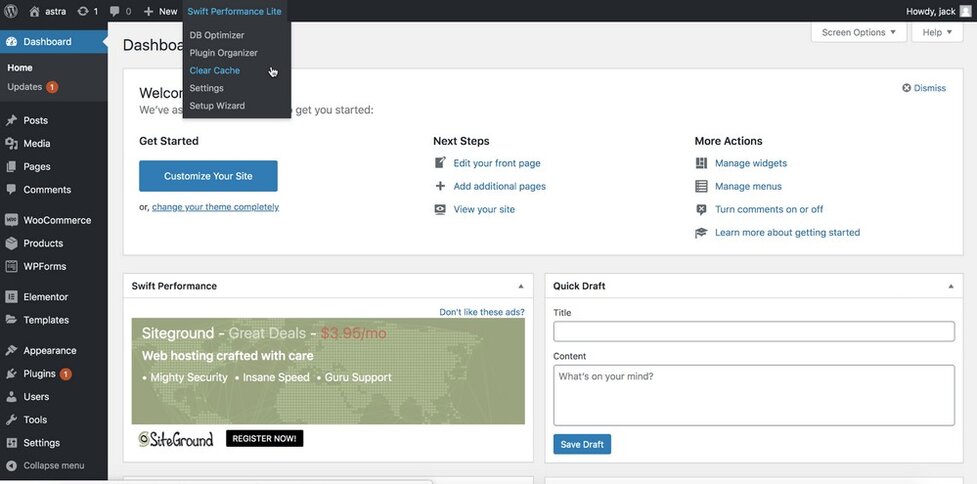Open the Help dropdown tab
The image size is (977, 484).
[x=937, y=32]
